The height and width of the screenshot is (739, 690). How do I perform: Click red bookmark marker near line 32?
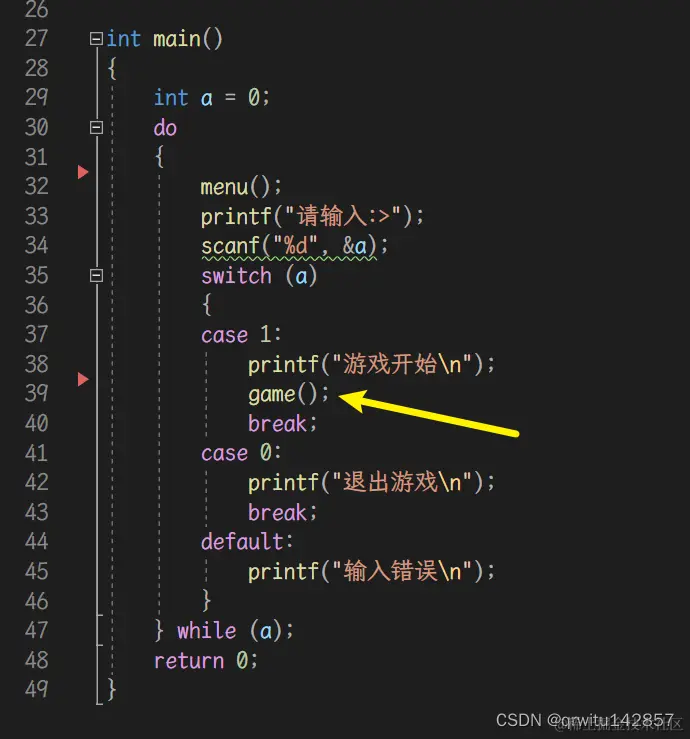(83, 172)
